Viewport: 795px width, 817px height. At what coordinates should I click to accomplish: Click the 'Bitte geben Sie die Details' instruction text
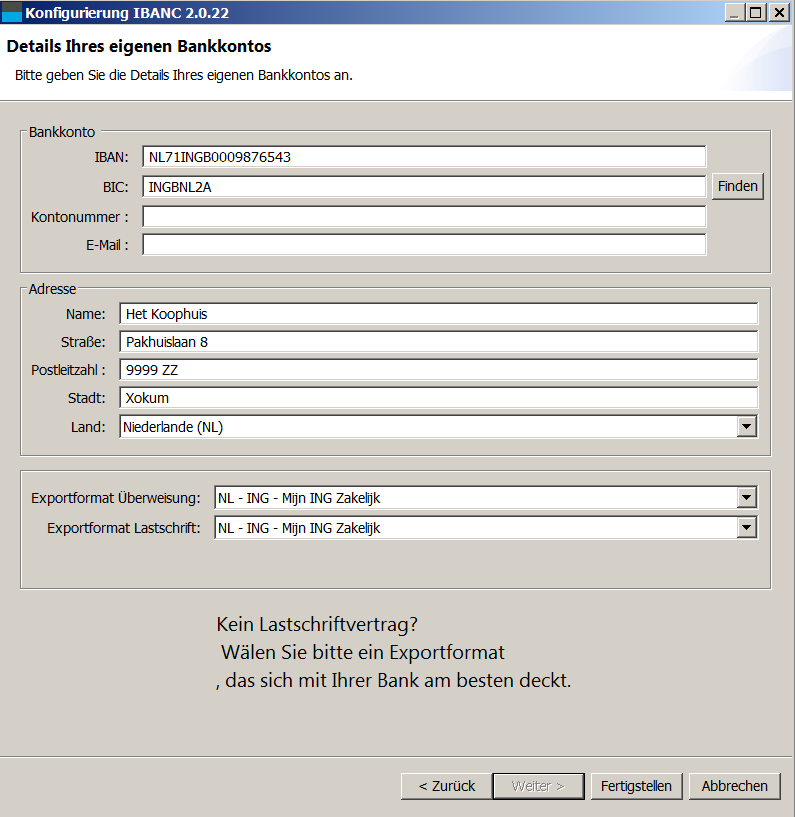coord(183,76)
